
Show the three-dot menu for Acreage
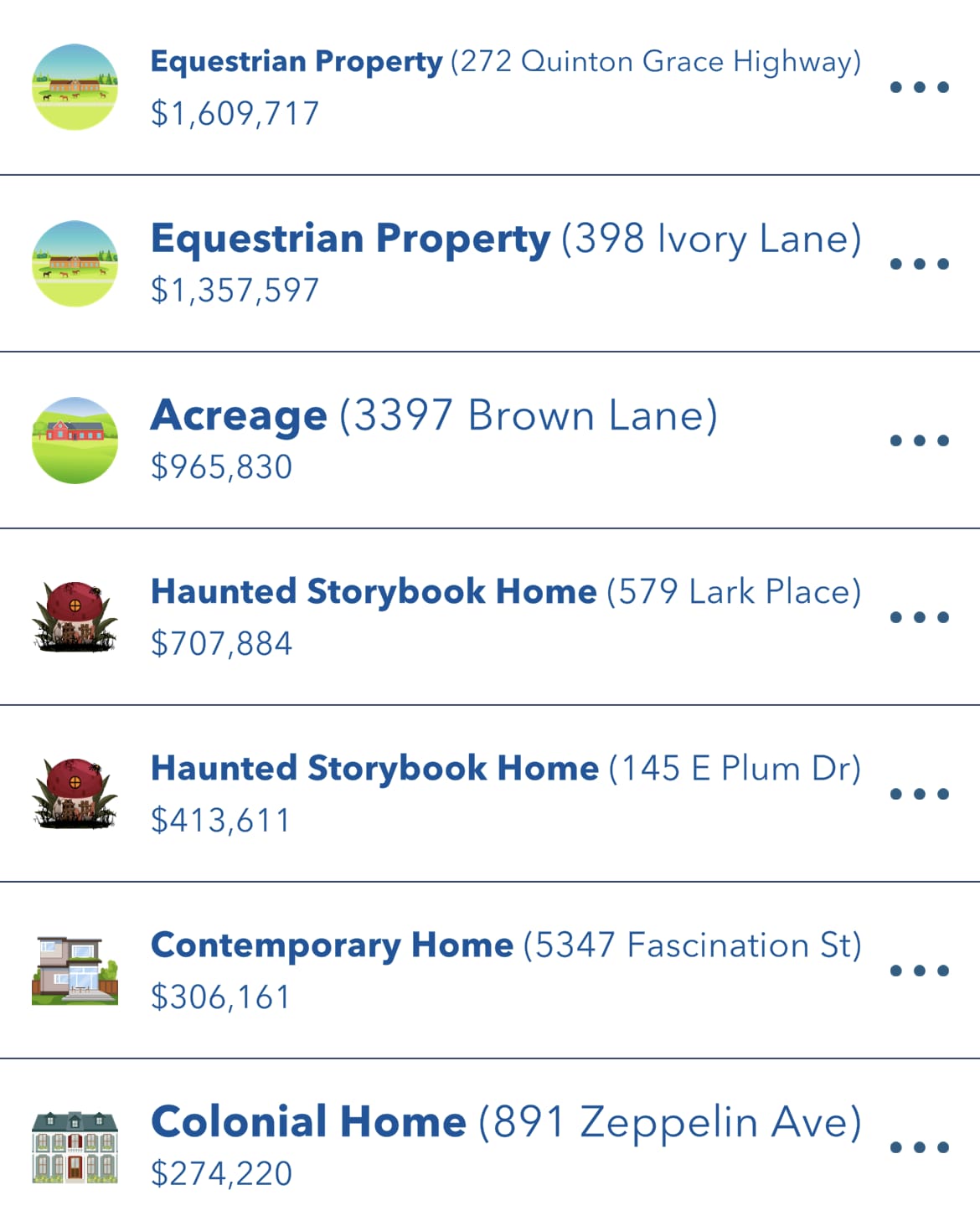click(x=919, y=440)
